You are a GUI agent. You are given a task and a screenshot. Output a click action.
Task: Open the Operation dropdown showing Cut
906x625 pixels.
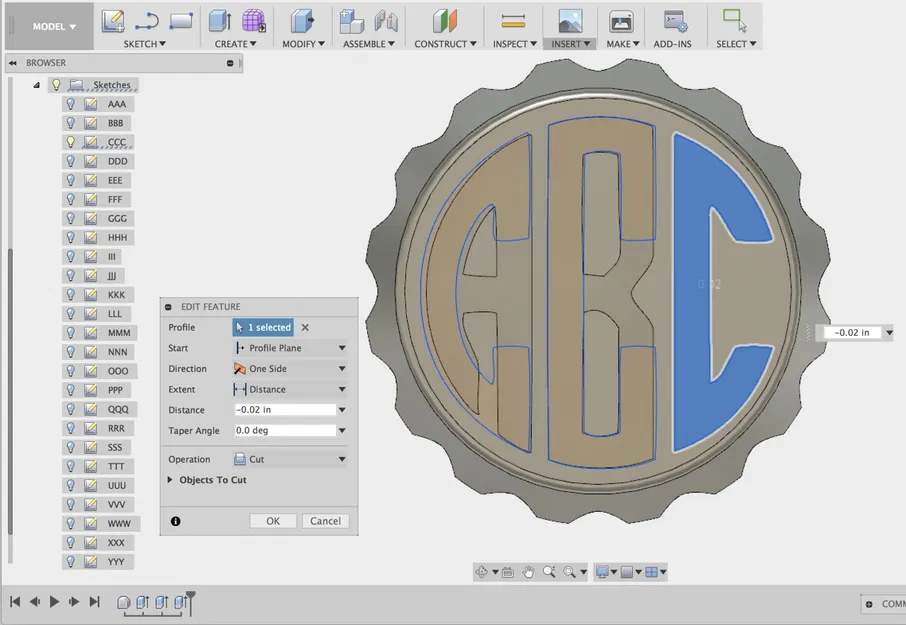289,459
